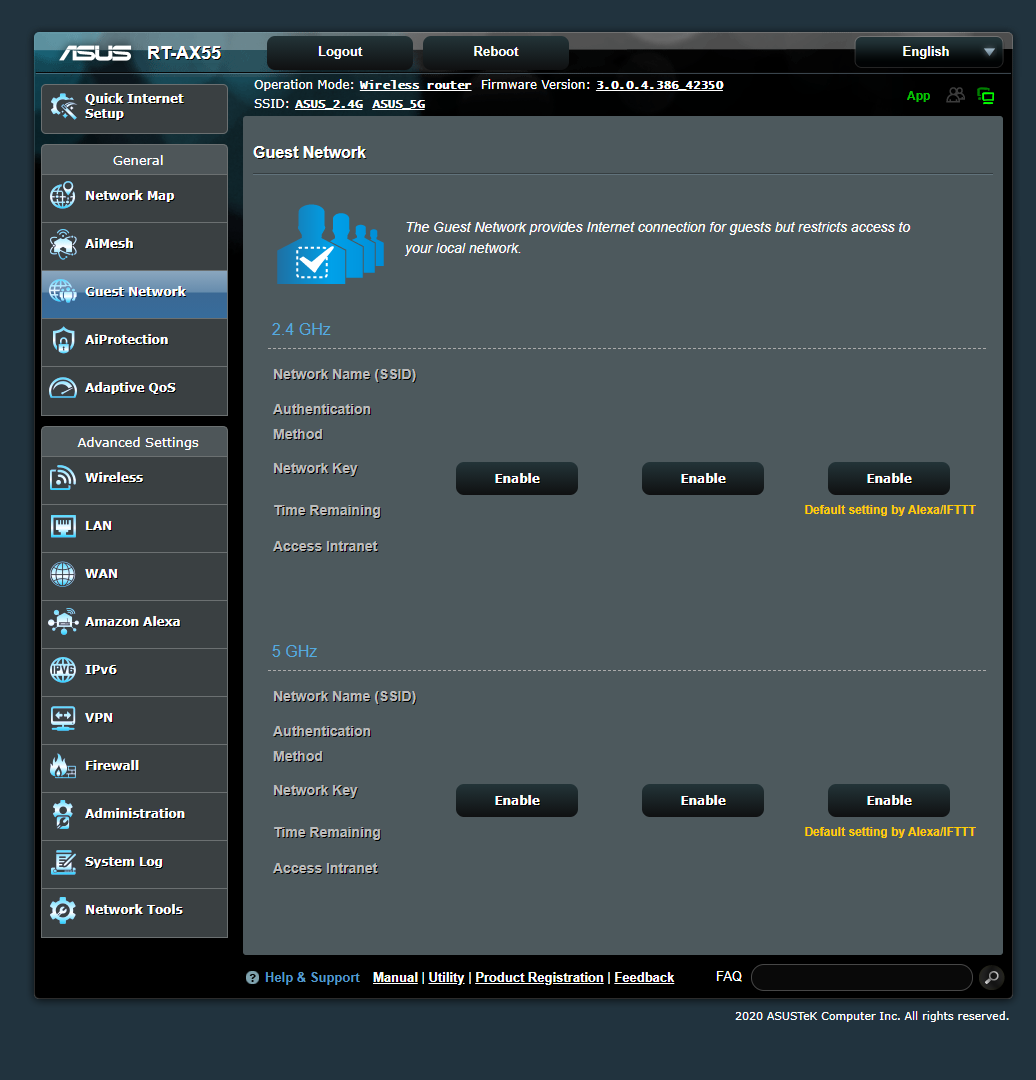This screenshot has height=1080, width=1036.
Task: Go to the Wireless settings menu
Action: [134, 480]
